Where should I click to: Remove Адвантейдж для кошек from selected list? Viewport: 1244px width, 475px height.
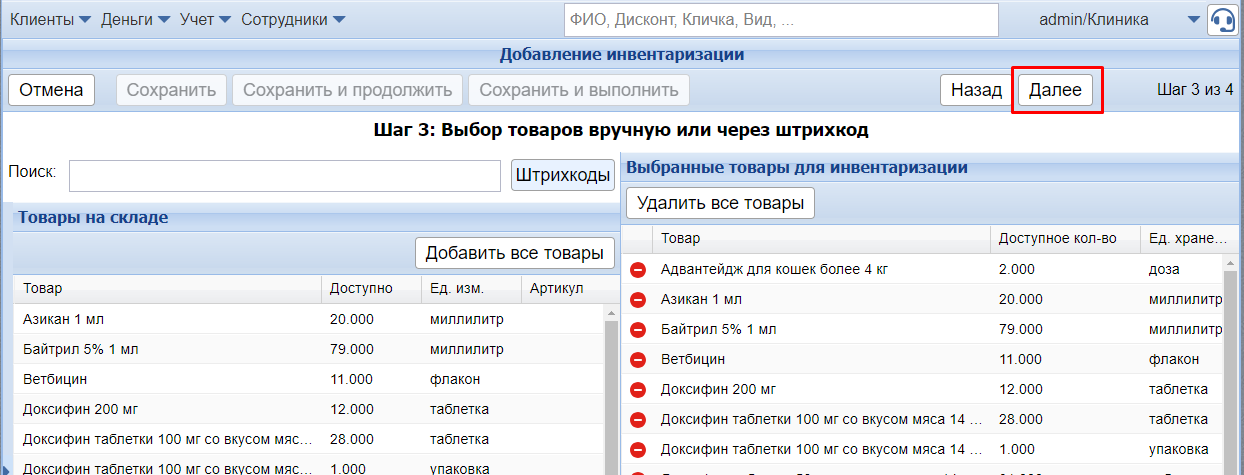(638, 270)
